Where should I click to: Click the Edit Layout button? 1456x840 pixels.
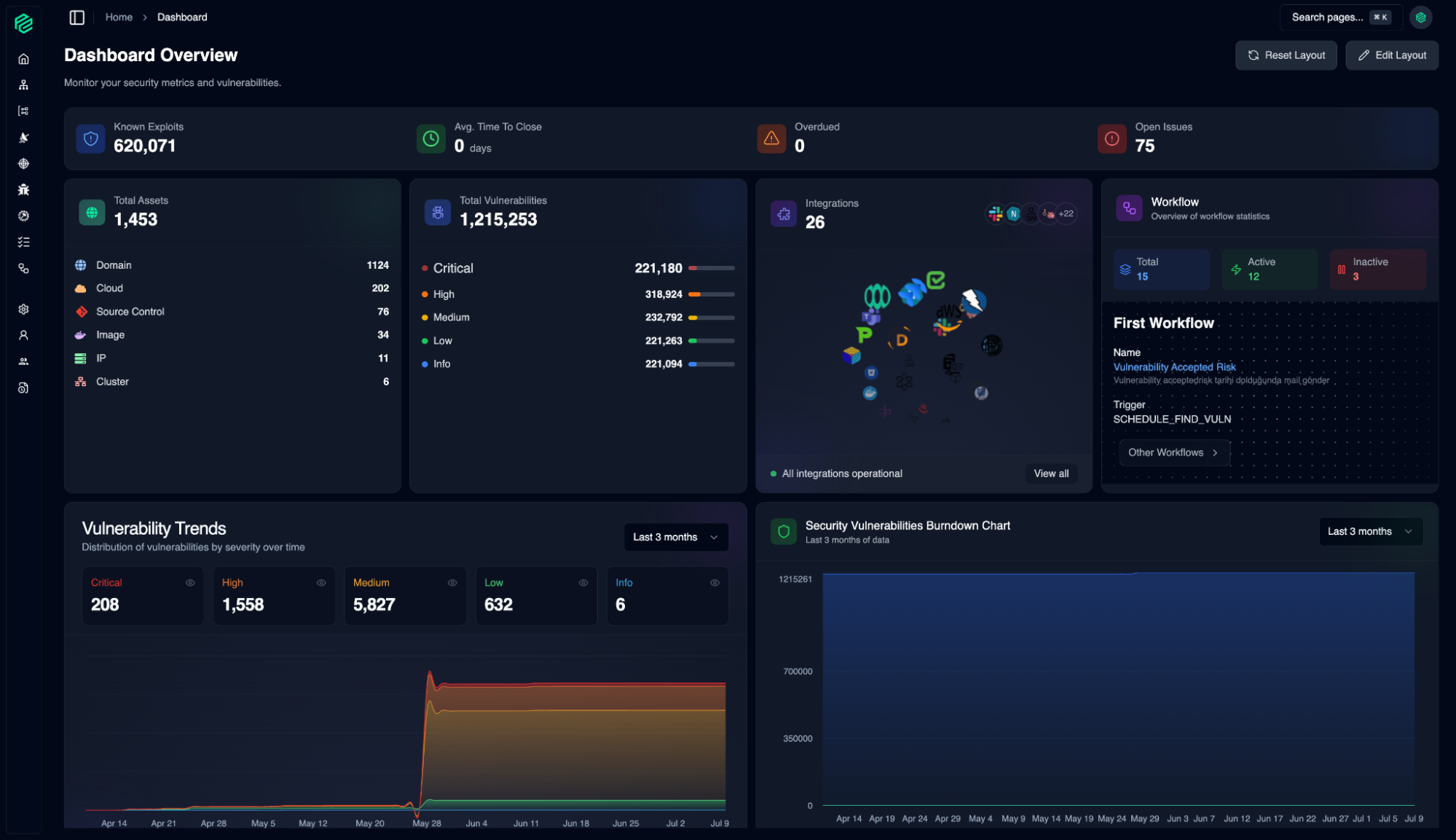coord(1391,55)
